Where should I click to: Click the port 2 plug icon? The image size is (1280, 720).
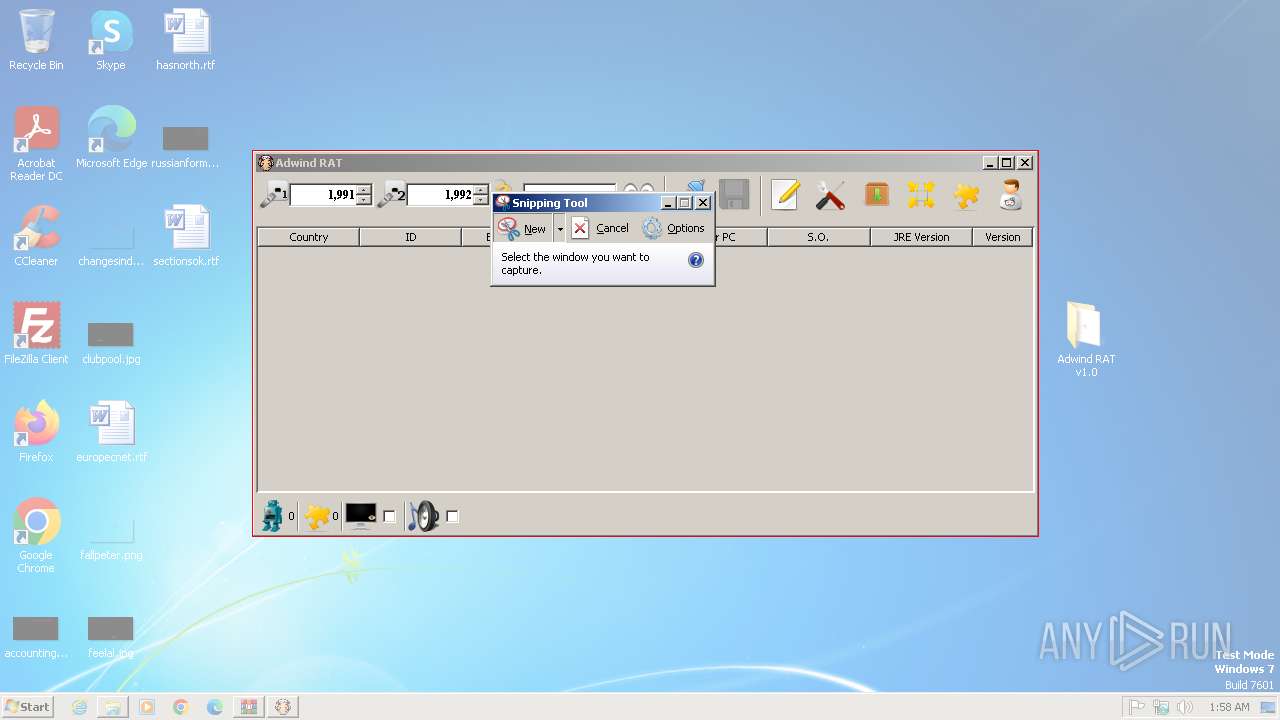click(x=391, y=195)
